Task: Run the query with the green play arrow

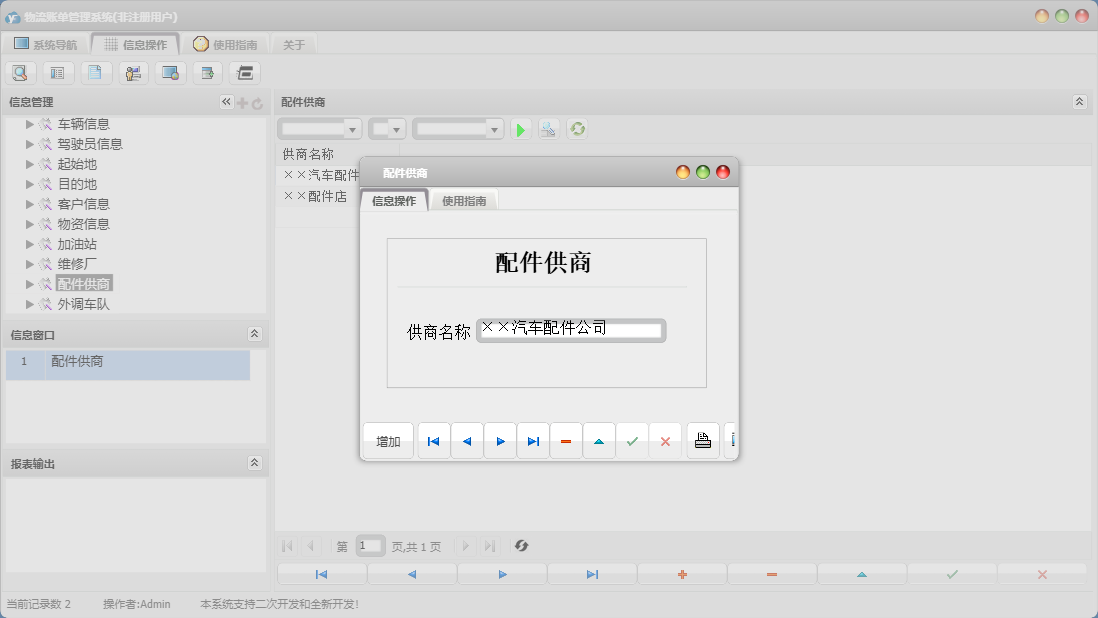Action: (520, 128)
